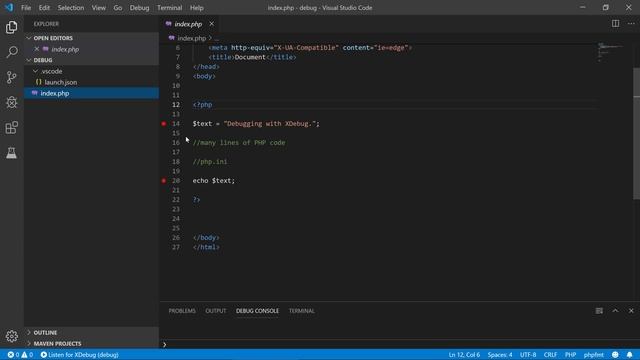Collapse the .vscode folder
This screenshot has height=360, width=640.
[36, 71]
